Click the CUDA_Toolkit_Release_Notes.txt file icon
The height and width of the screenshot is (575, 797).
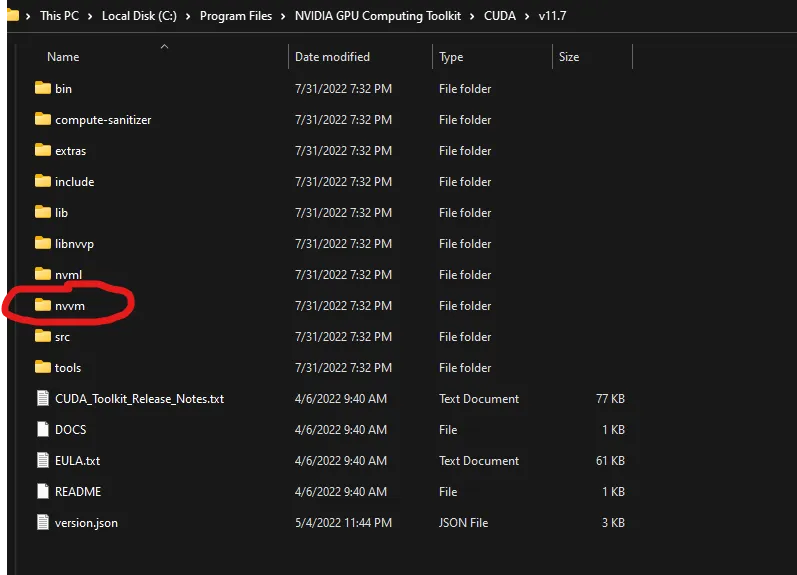tap(43, 399)
